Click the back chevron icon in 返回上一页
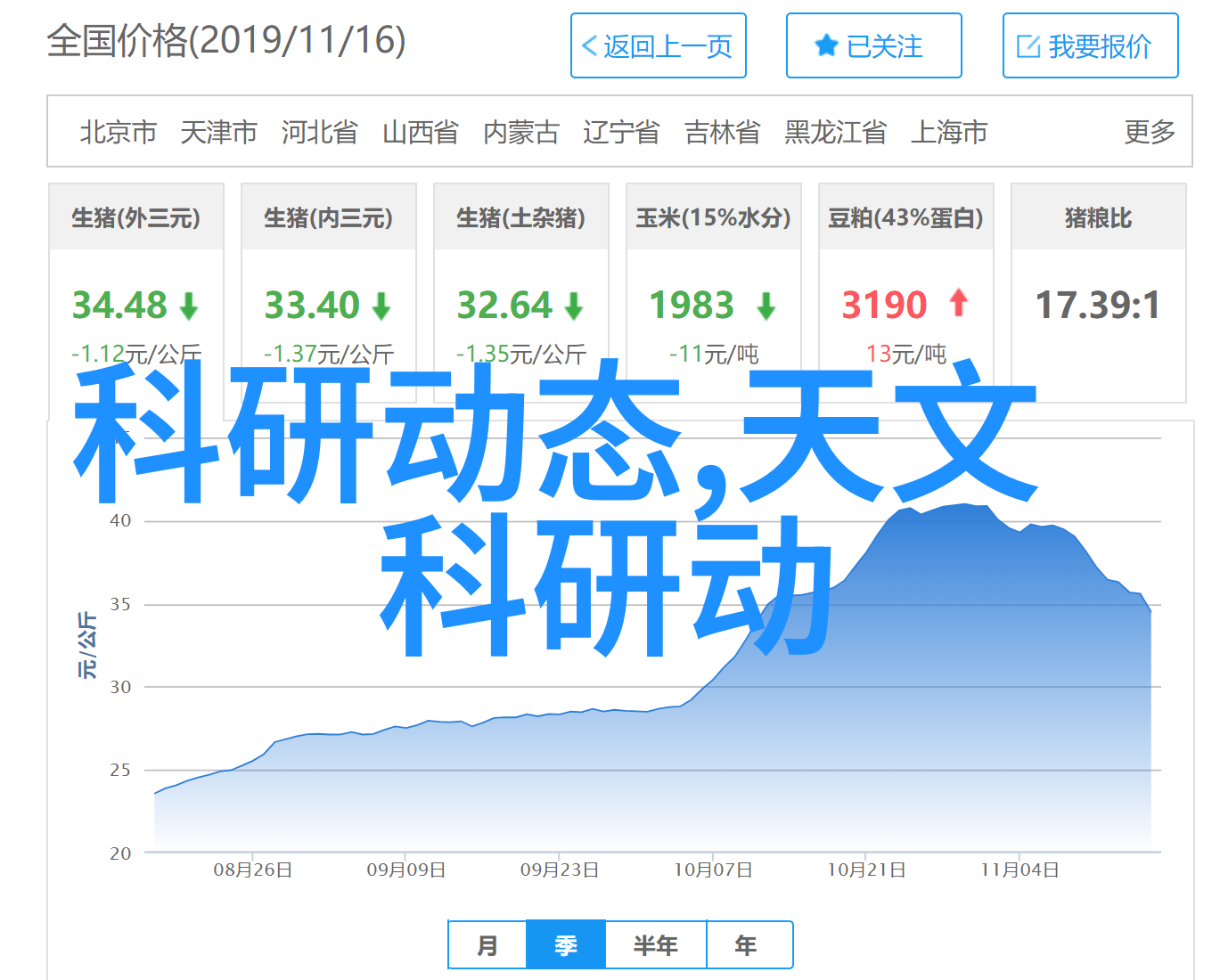This screenshot has height=980, width=1212. tap(589, 45)
